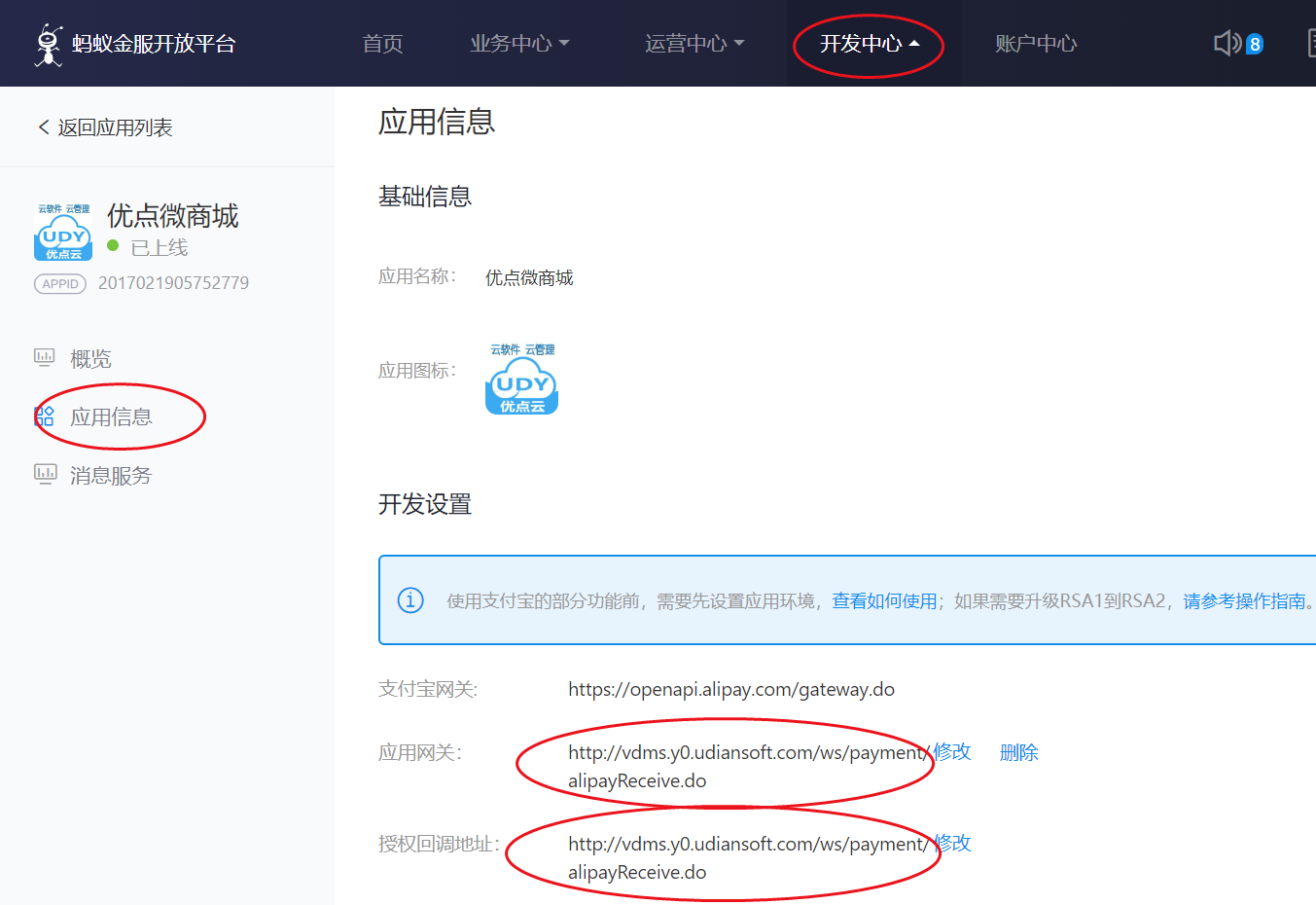This screenshot has width=1316, height=905.
Task: Go to 首页 in top navigation
Action: (382, 44)
